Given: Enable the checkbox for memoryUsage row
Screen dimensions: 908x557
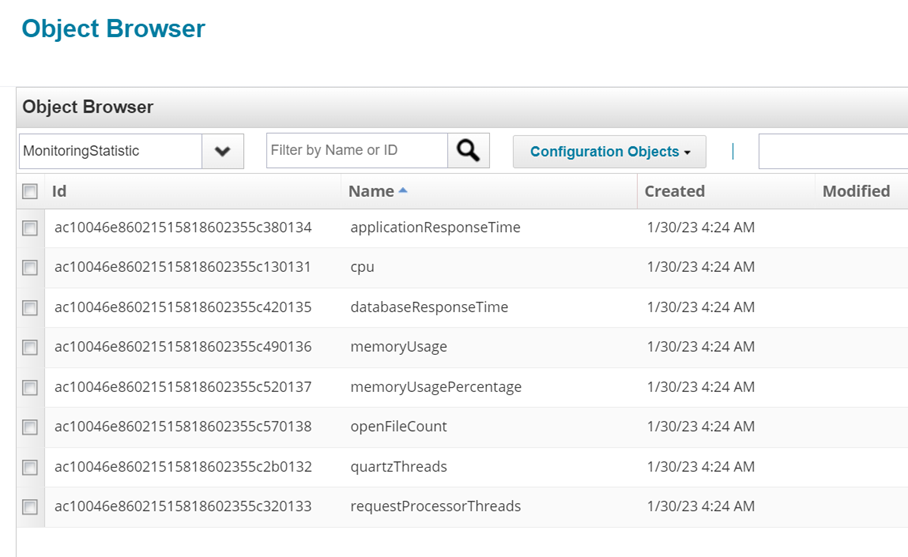Looking at the screenshot, I should pos(30,347).
